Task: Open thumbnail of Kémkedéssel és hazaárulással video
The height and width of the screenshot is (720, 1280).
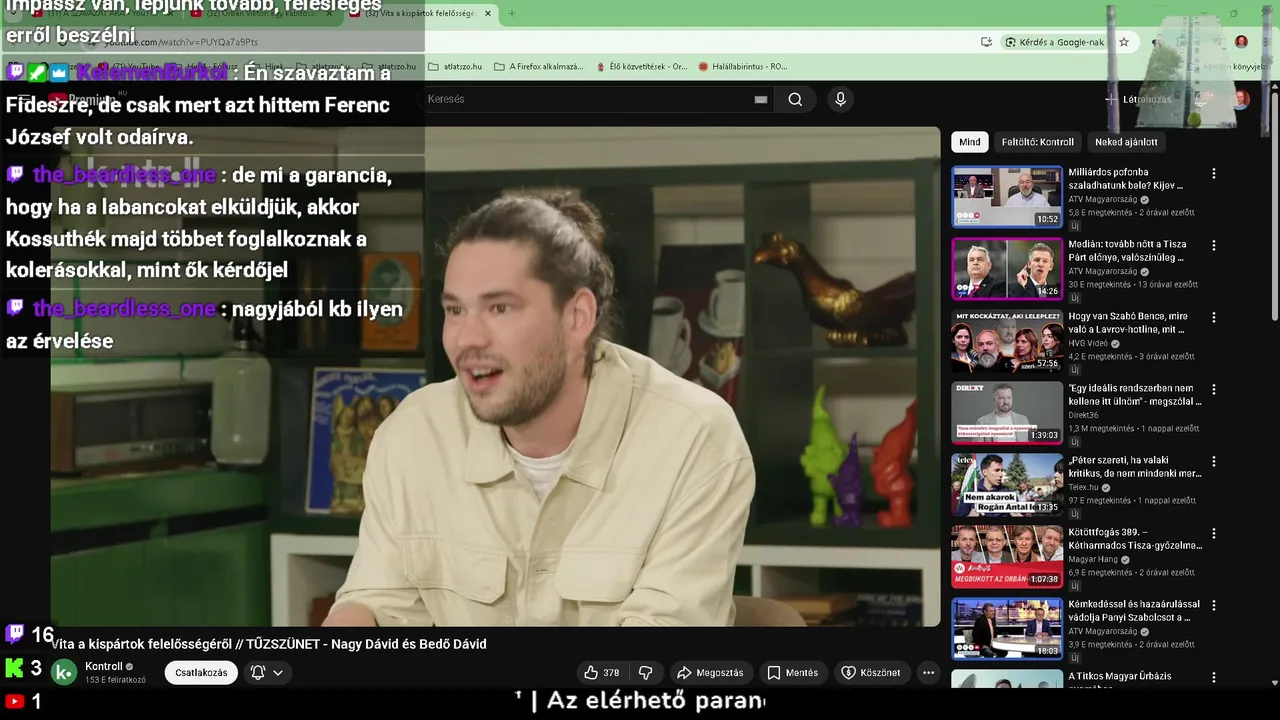Action: [x=1007, y=629]
